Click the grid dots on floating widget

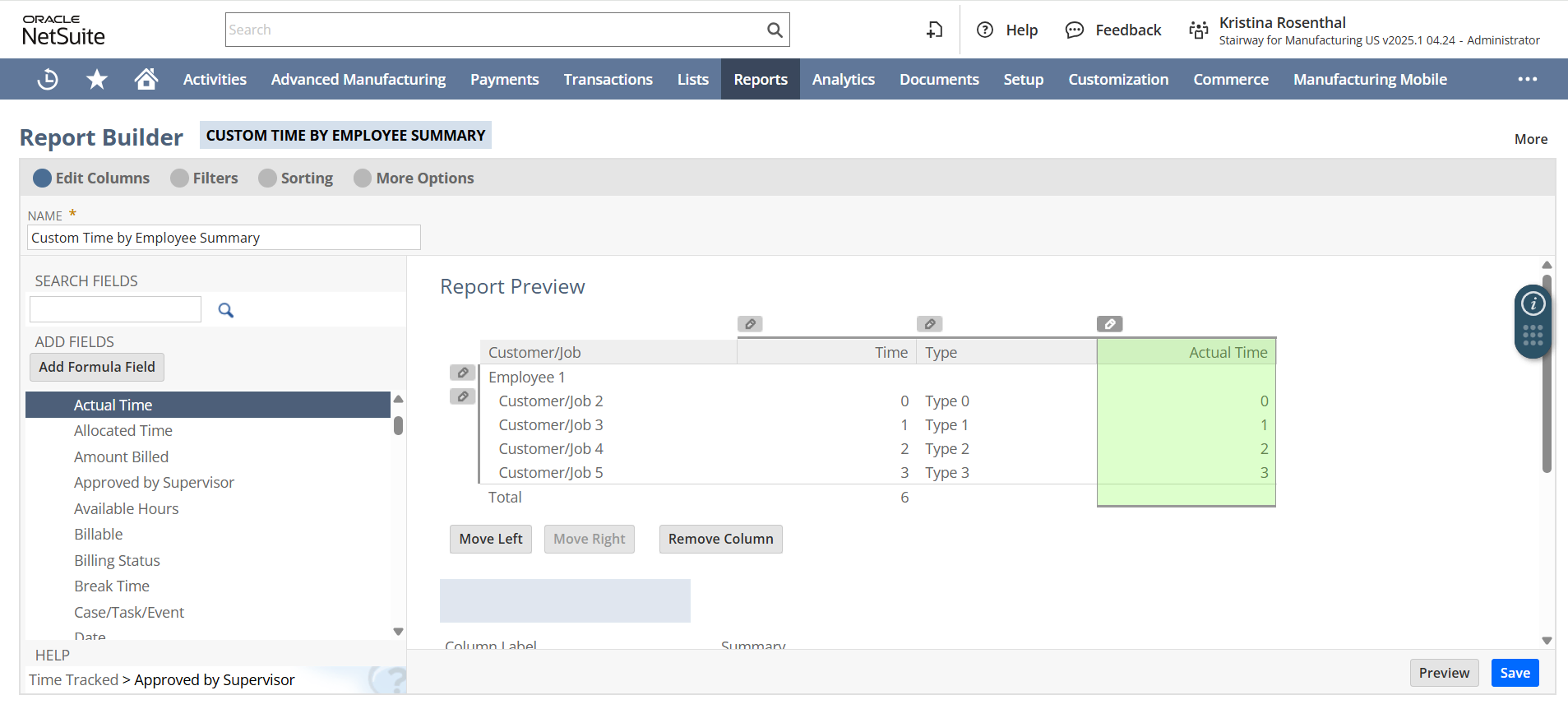[x=1533, y=335]
